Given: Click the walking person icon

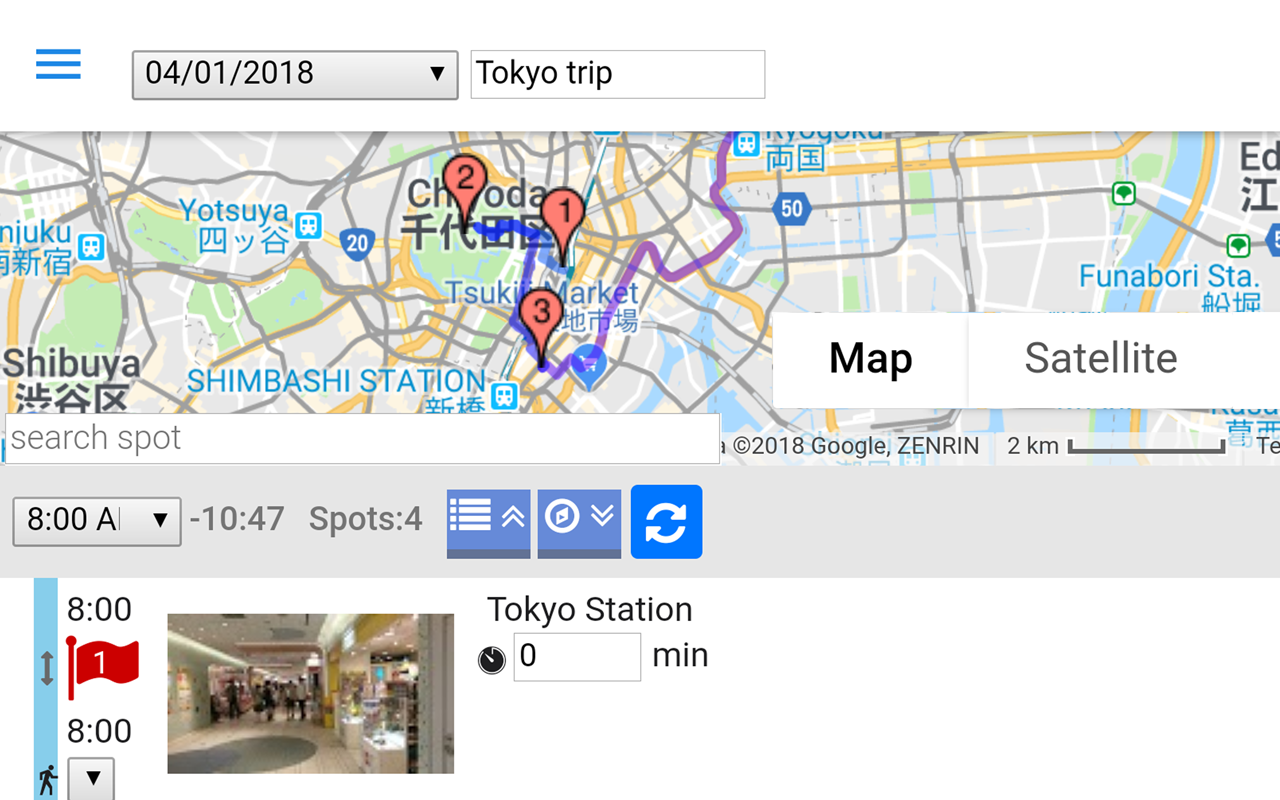Looking at the screenshot, I should point(47,781).
